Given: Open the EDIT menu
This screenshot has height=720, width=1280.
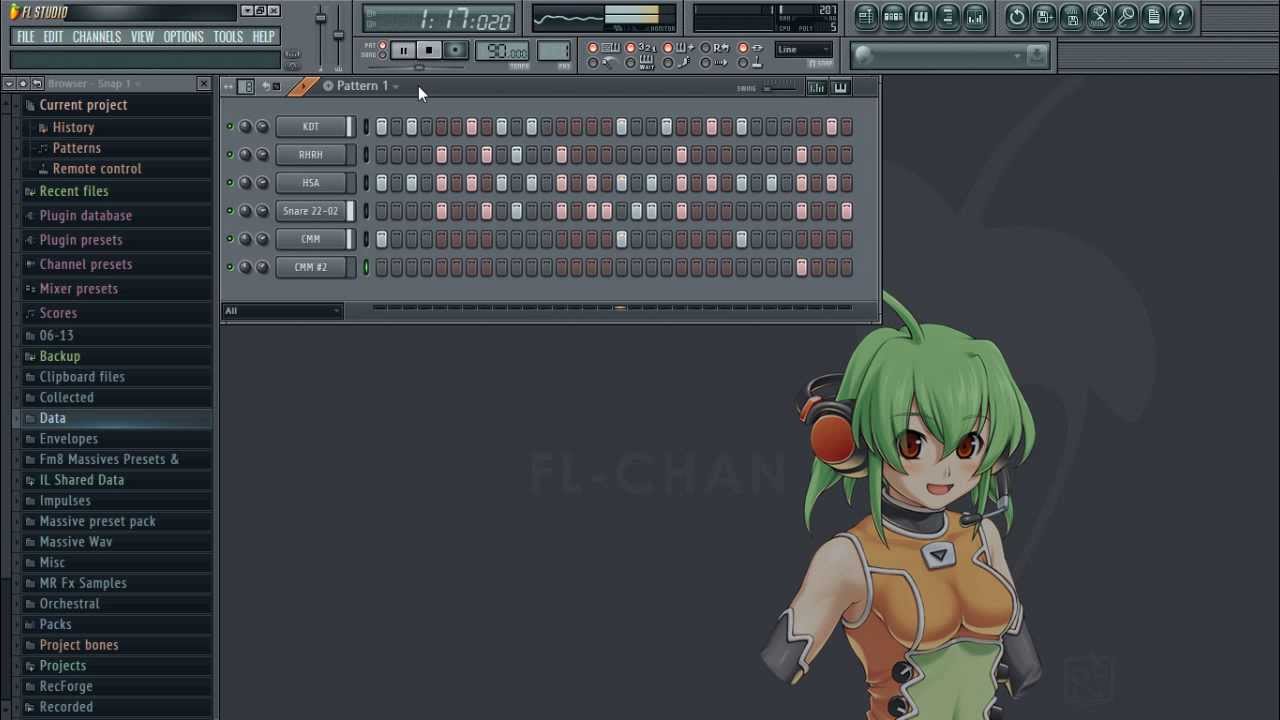Looking at the screenshot, I should pyautogui.click(x=53, y=37).
